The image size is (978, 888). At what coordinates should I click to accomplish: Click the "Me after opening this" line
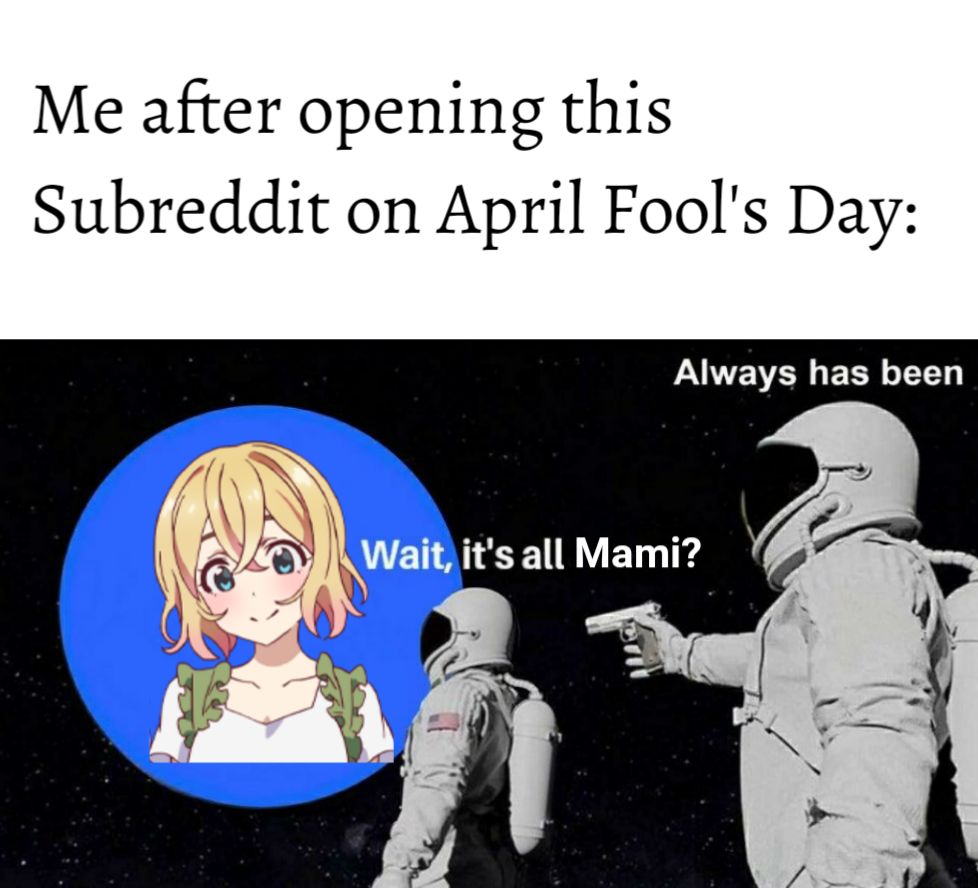352,112
